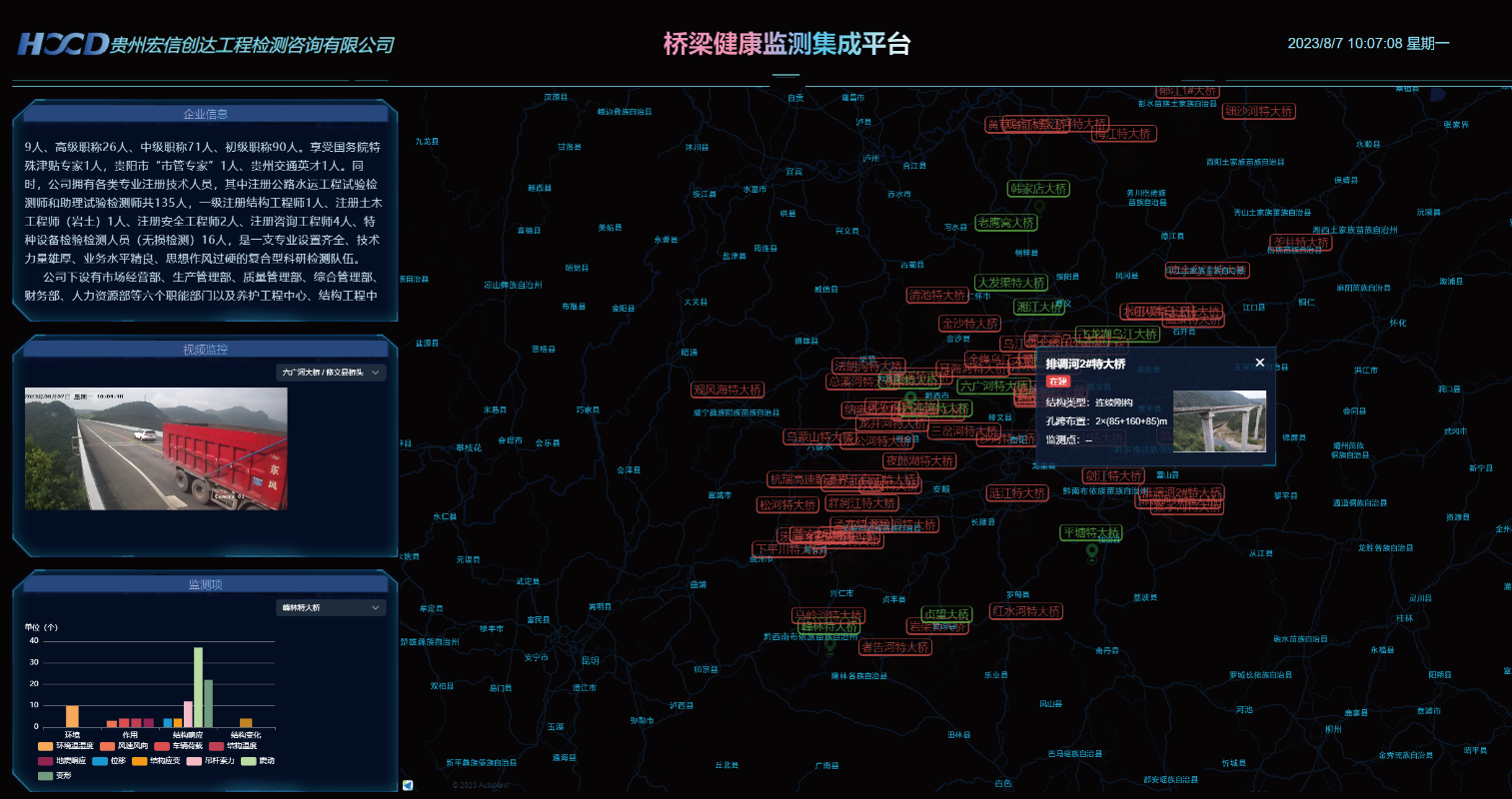Click the 者告河特大桥 label
The width and height of the screenshot is (1512, 799).
point(895,647)
